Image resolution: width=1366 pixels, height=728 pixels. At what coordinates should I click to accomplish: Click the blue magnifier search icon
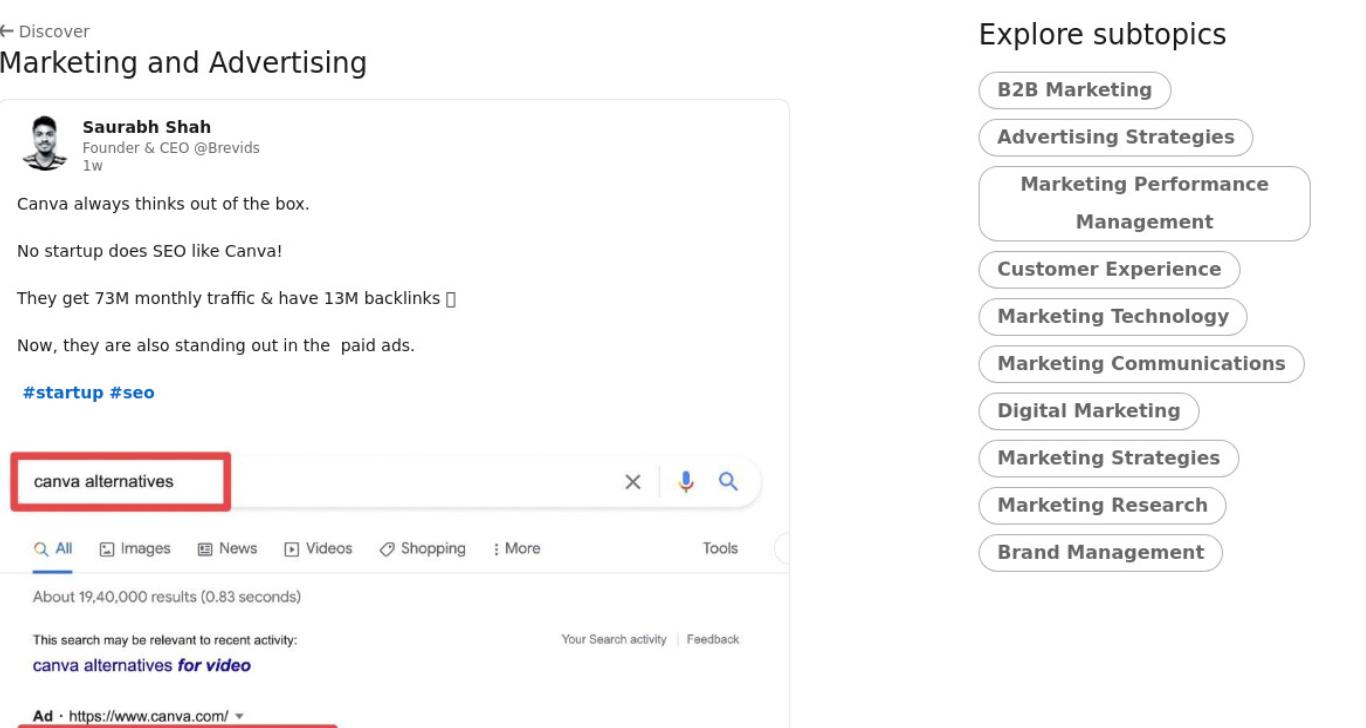[x=729, y=481]
